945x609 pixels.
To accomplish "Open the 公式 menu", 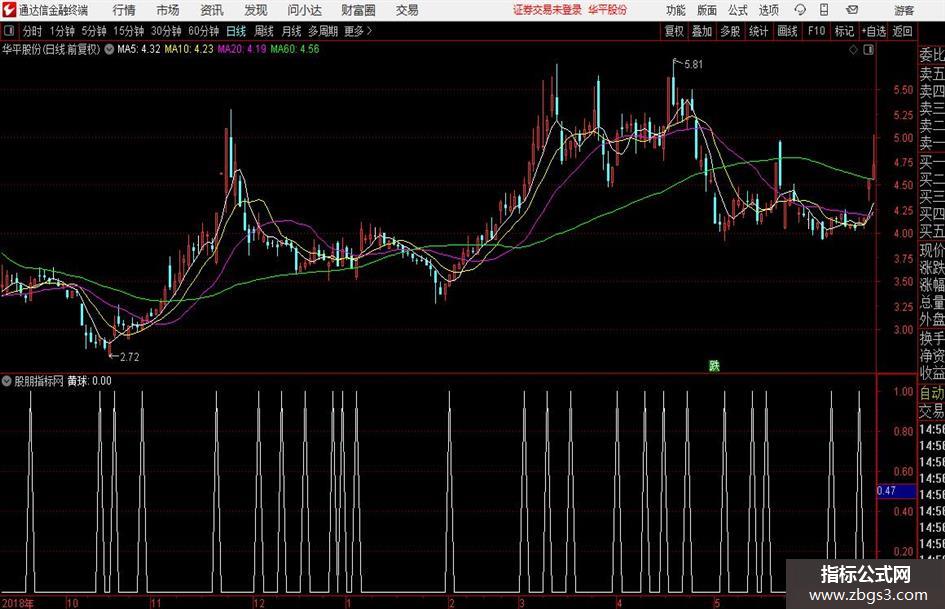I will [738, 10].
